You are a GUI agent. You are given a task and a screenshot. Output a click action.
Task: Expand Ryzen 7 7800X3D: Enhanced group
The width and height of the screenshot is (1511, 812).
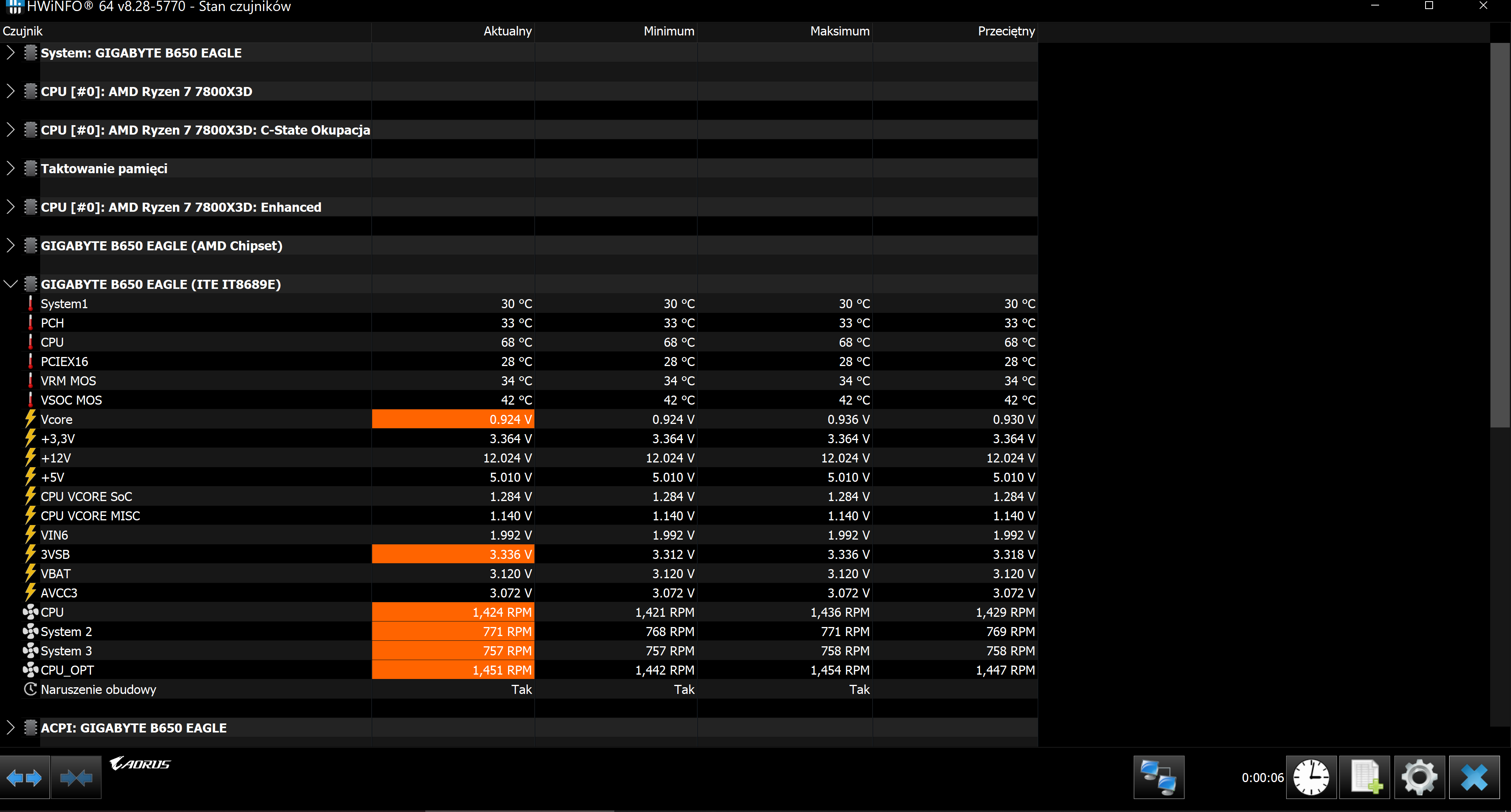coord(10,207)
